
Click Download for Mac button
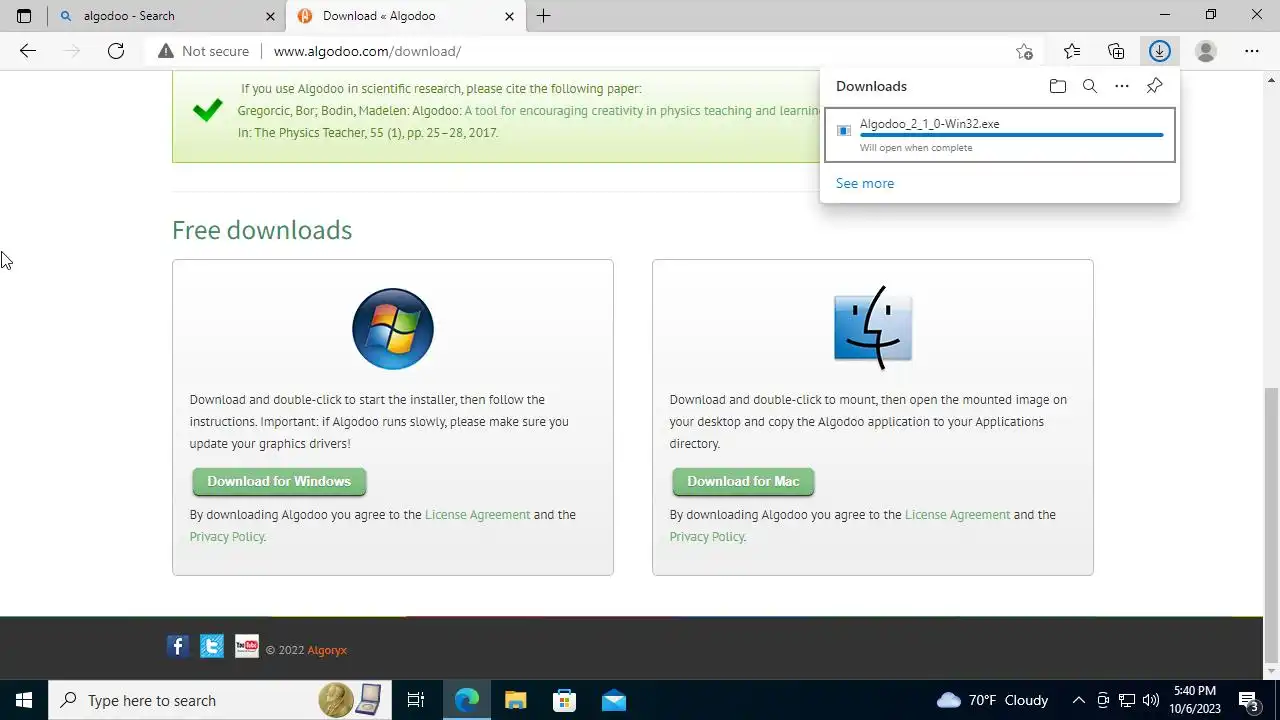pos(743,481)
